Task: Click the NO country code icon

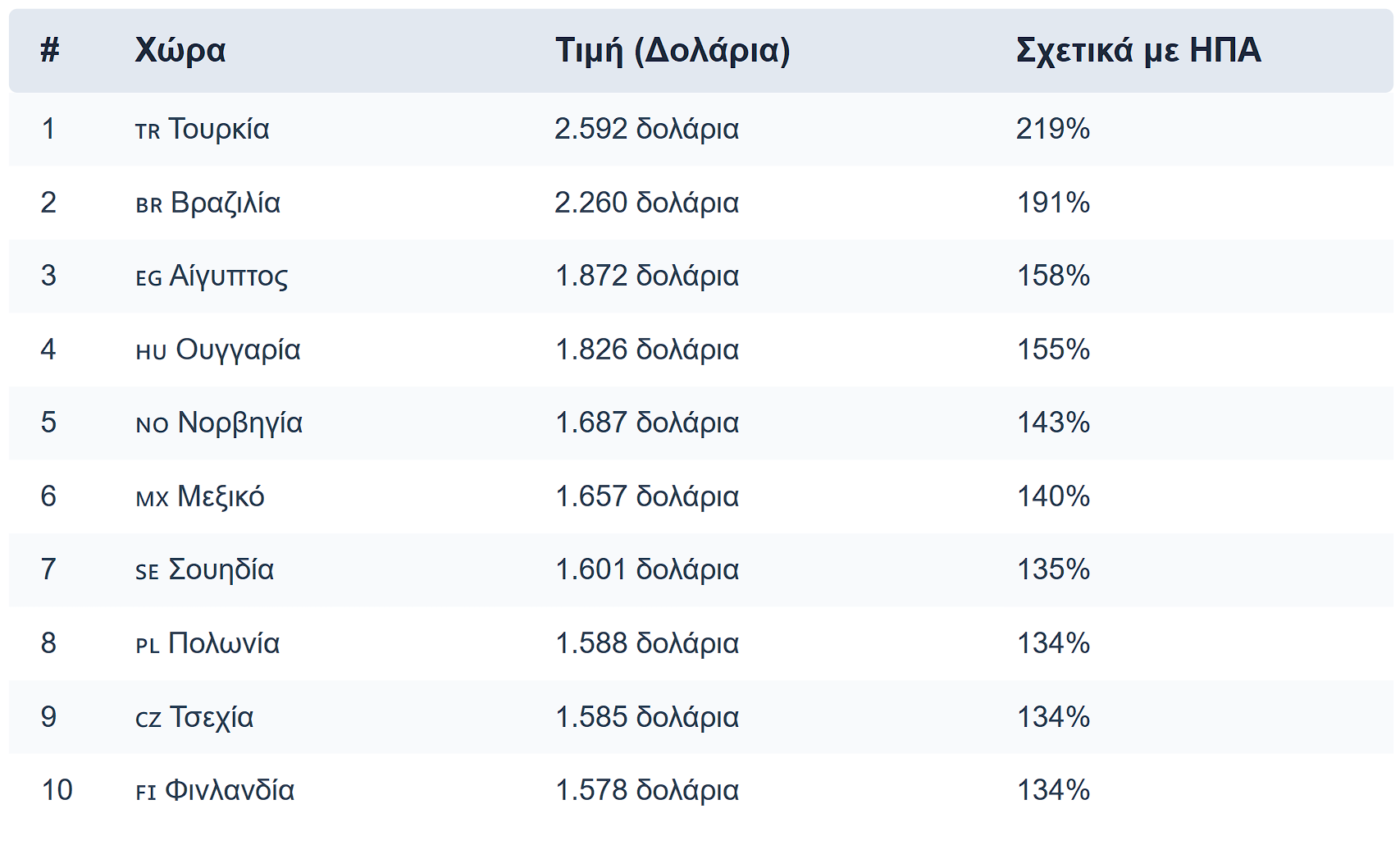Action: click(152, 425)
